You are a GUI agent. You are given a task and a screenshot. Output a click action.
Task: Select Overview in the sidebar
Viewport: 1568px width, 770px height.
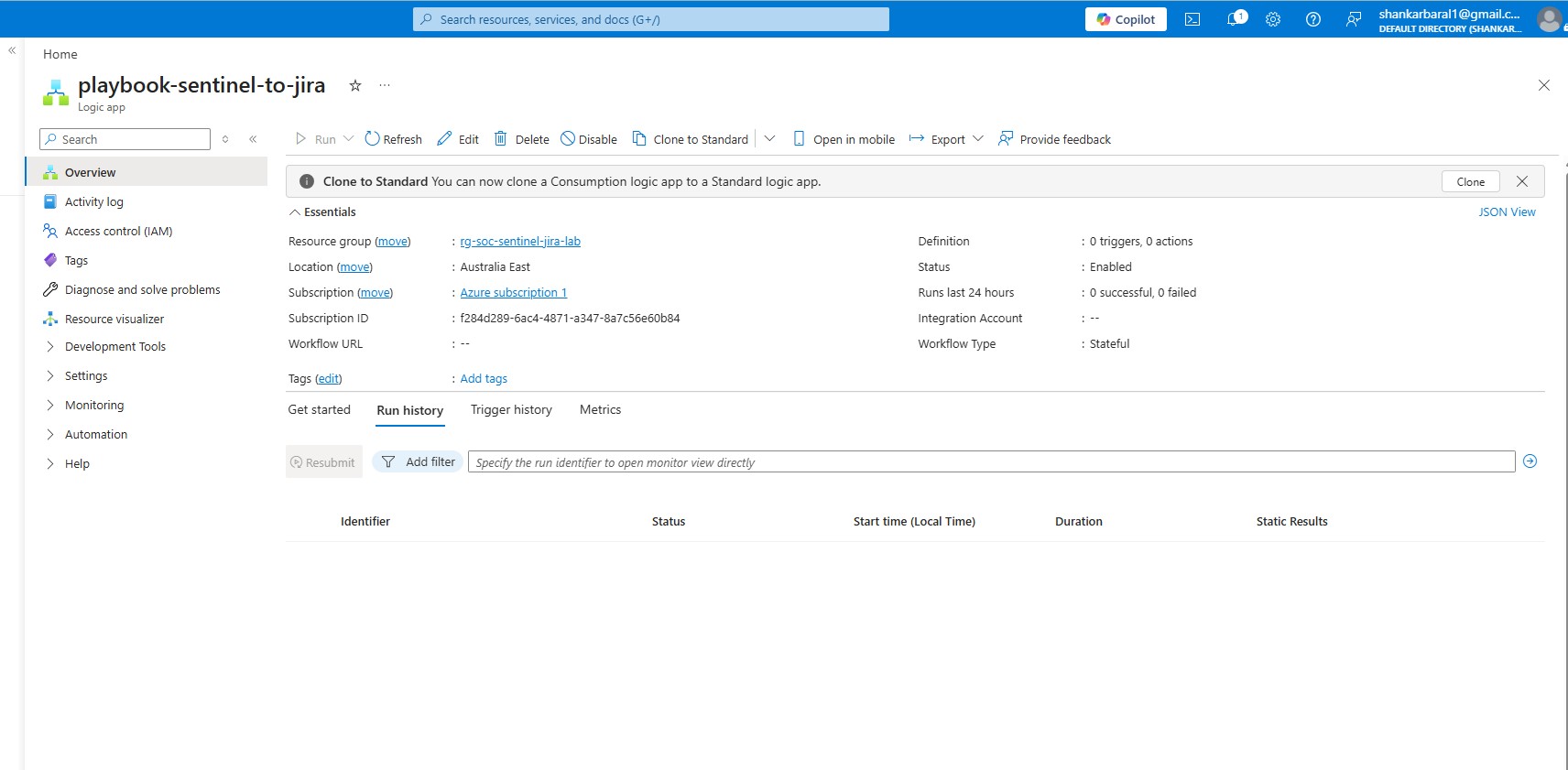click(147, 172)
